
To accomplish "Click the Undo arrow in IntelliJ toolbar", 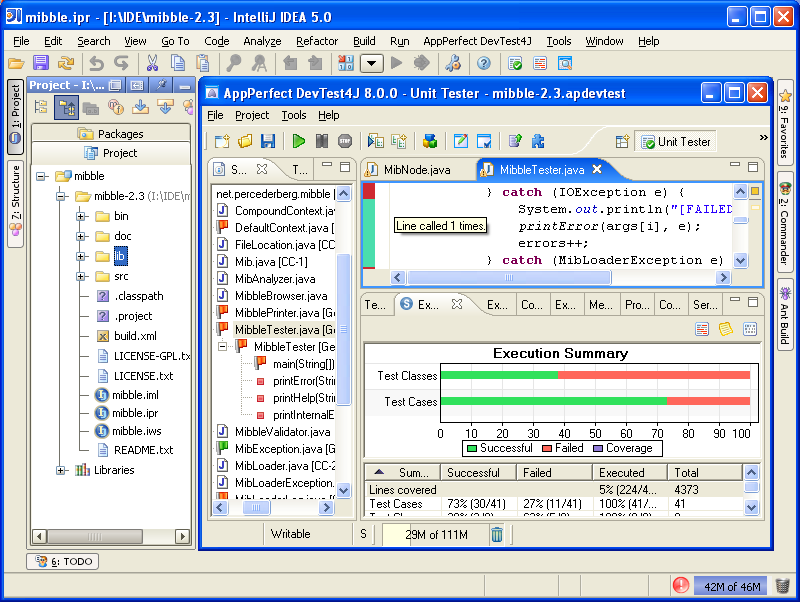I will 96,63.
